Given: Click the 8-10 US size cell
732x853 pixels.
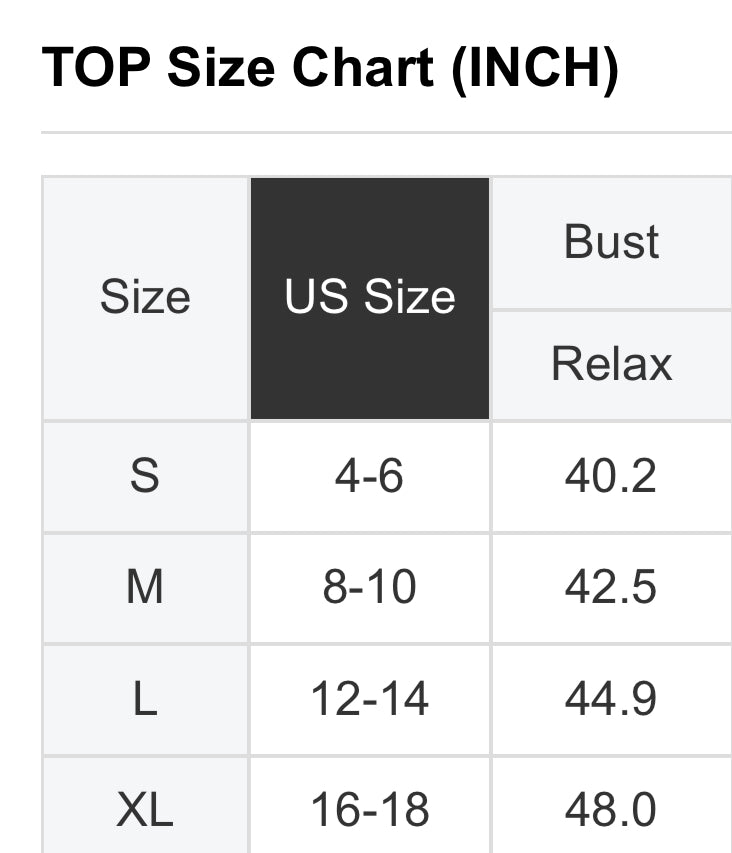Looking at the screenshot, I should pyautogui.click(x=370, y=588).
